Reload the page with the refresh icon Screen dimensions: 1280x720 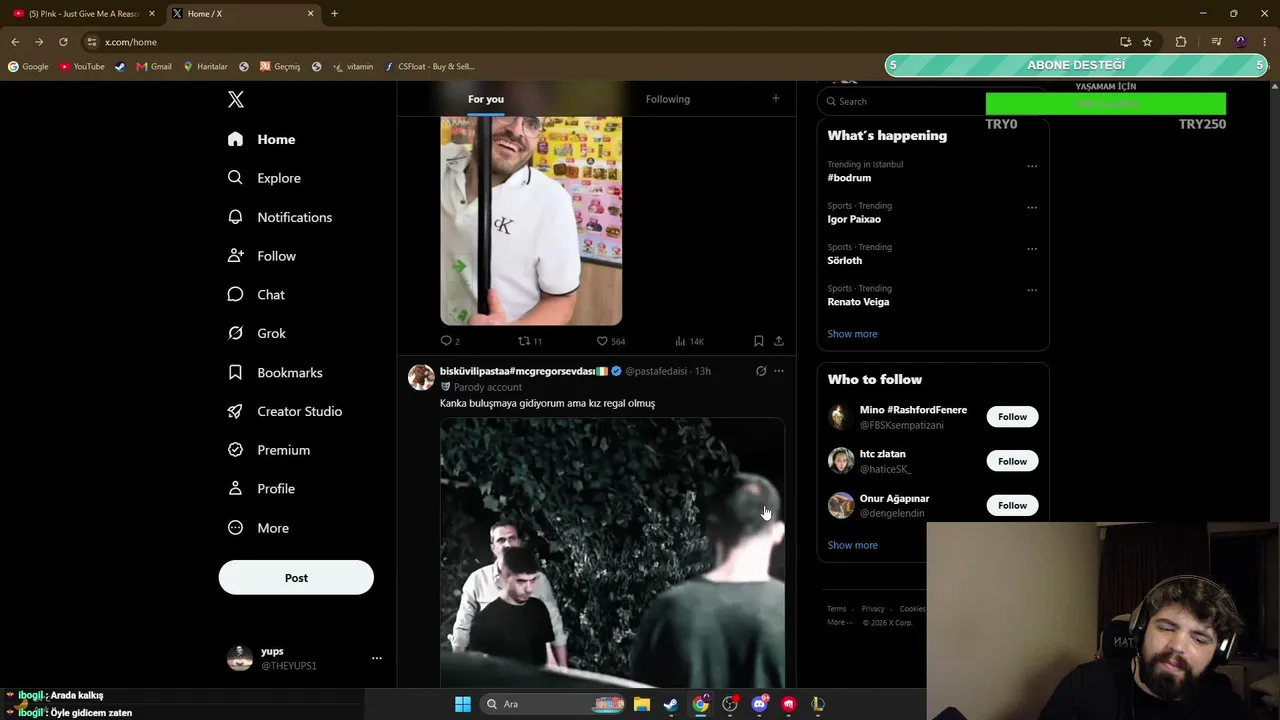[x=63, y=42]
